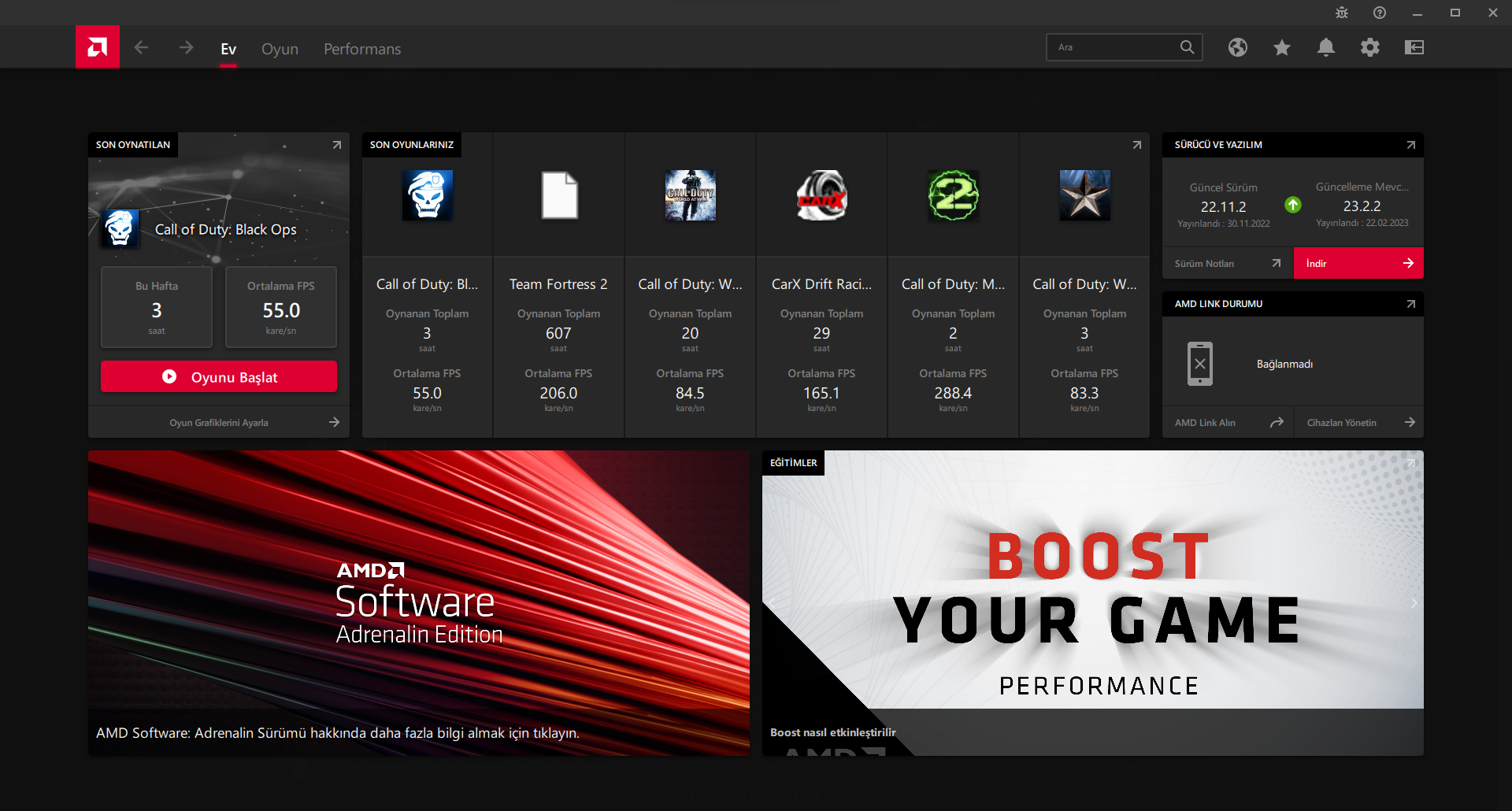Toggle the sidebar panel icon
This screenshot has height=811, width=1512.
[1414, 47]
